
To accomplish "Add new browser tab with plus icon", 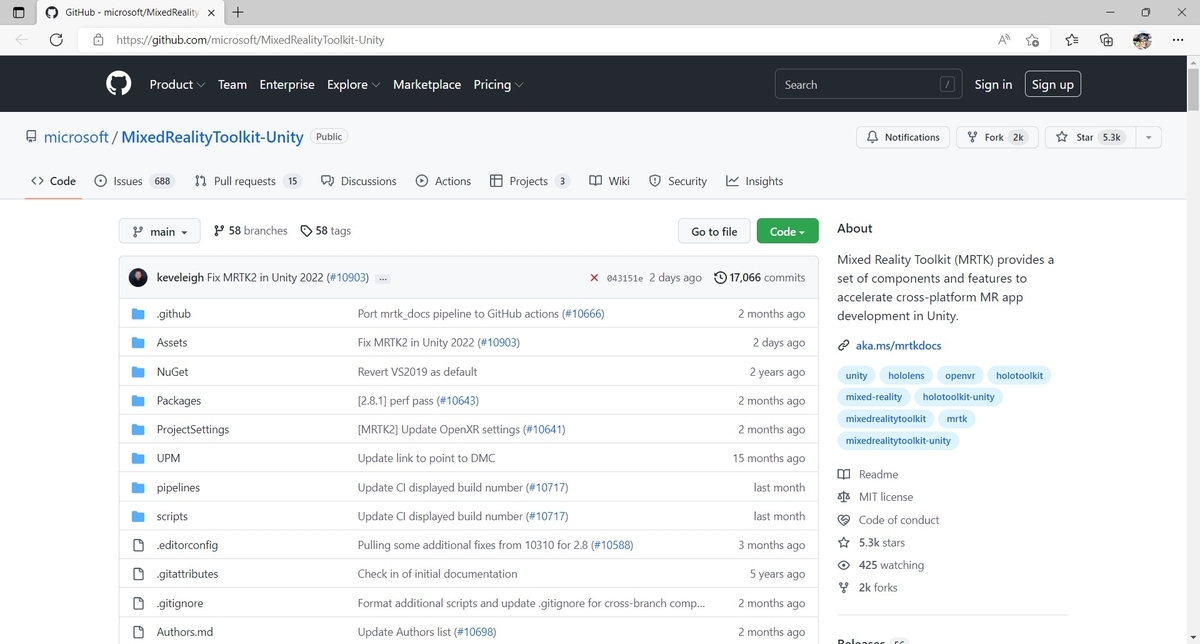I will pos(237,13).
